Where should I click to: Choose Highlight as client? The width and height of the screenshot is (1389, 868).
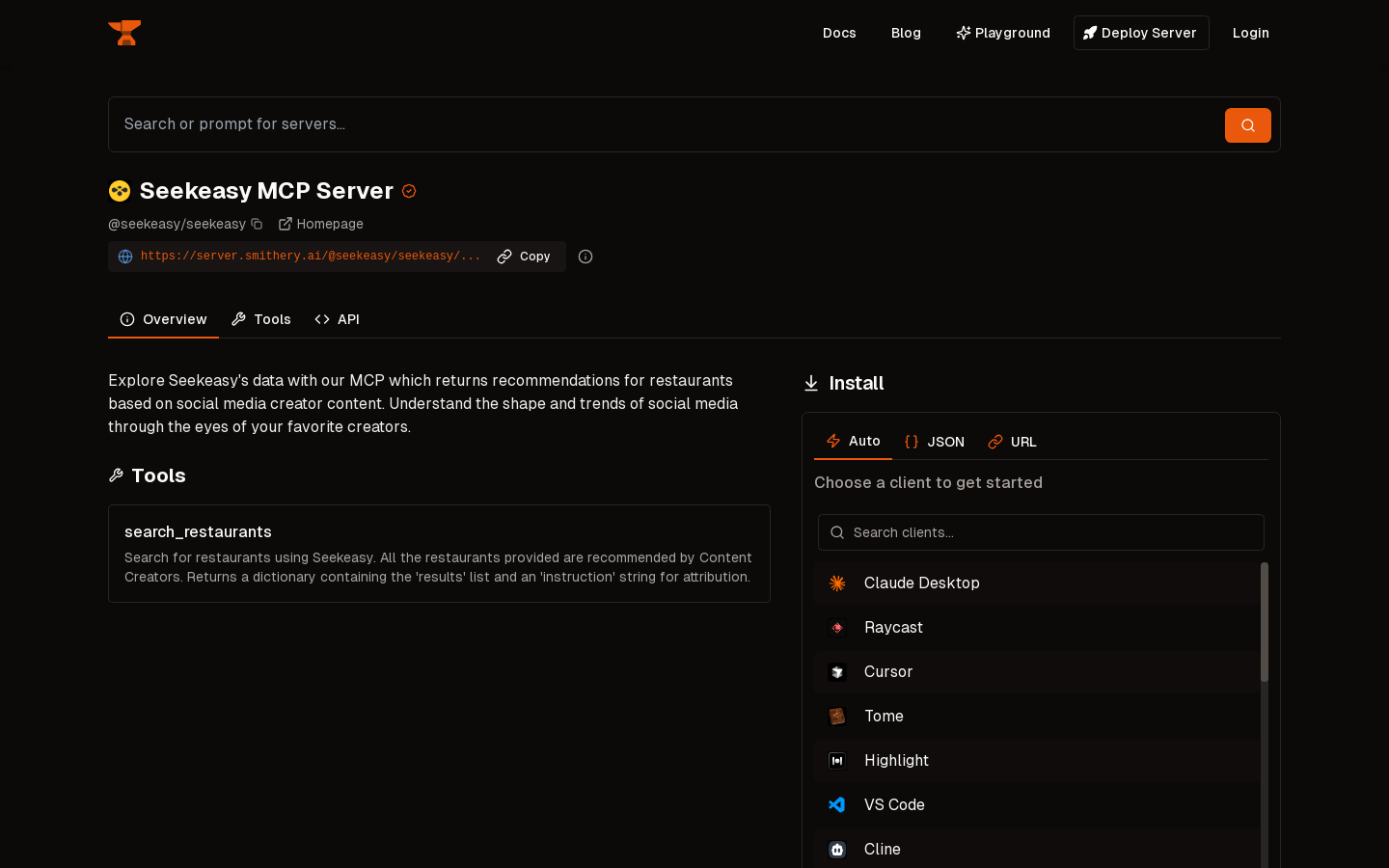(x=1037, y=761)
